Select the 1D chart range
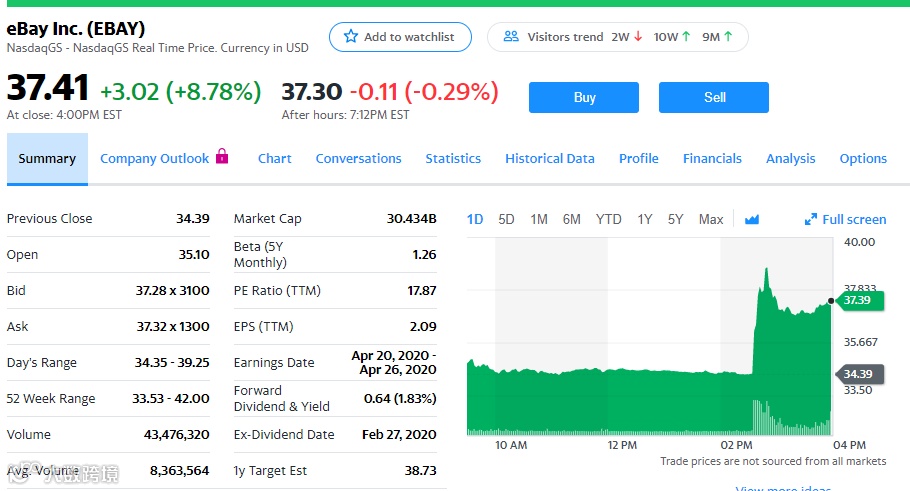The image size is (910, 491). [x=475, y=219]
